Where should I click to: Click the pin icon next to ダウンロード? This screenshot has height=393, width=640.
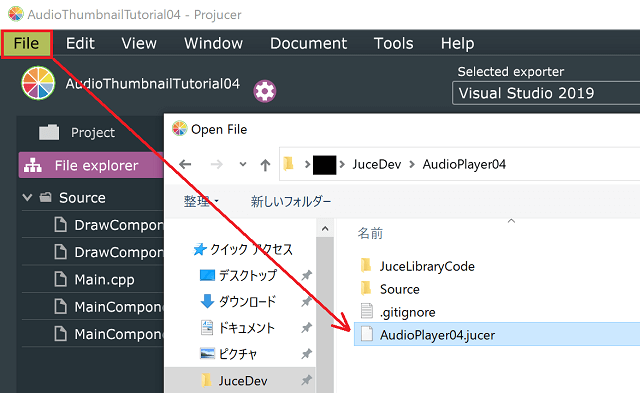tap(306, 302)
